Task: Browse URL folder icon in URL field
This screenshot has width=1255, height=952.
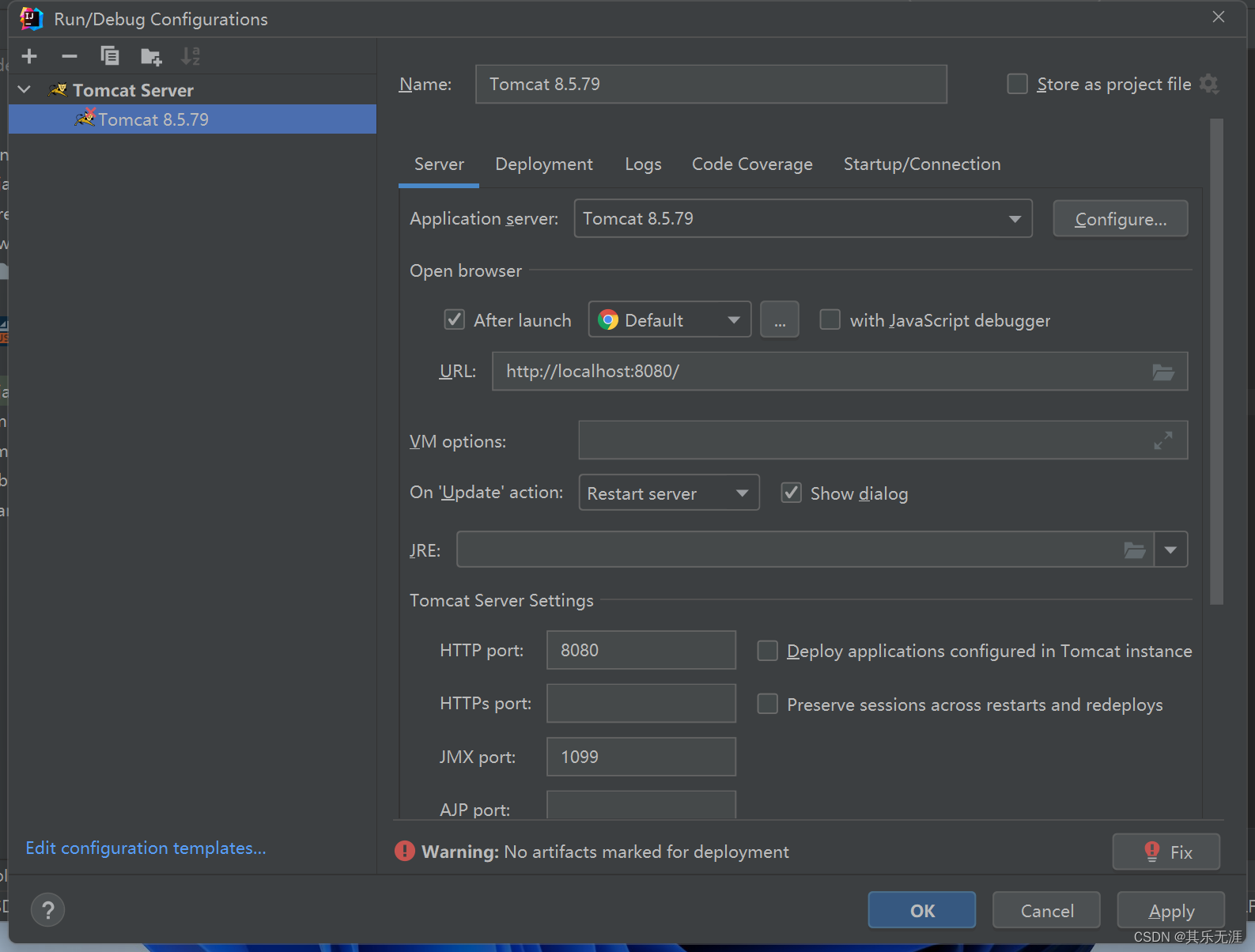Action: tap(1163, 372)
